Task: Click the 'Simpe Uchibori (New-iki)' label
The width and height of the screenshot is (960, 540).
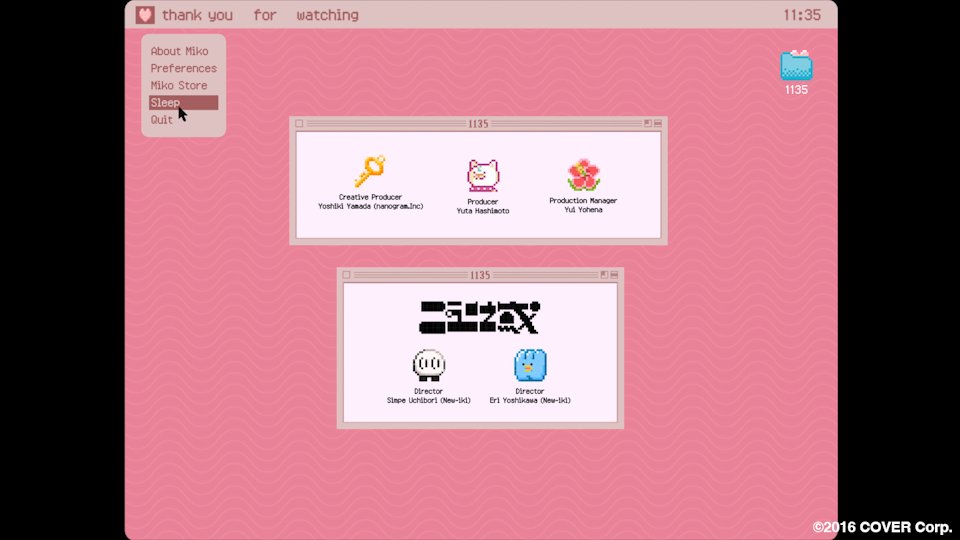Action: click(x=429, y=400)
